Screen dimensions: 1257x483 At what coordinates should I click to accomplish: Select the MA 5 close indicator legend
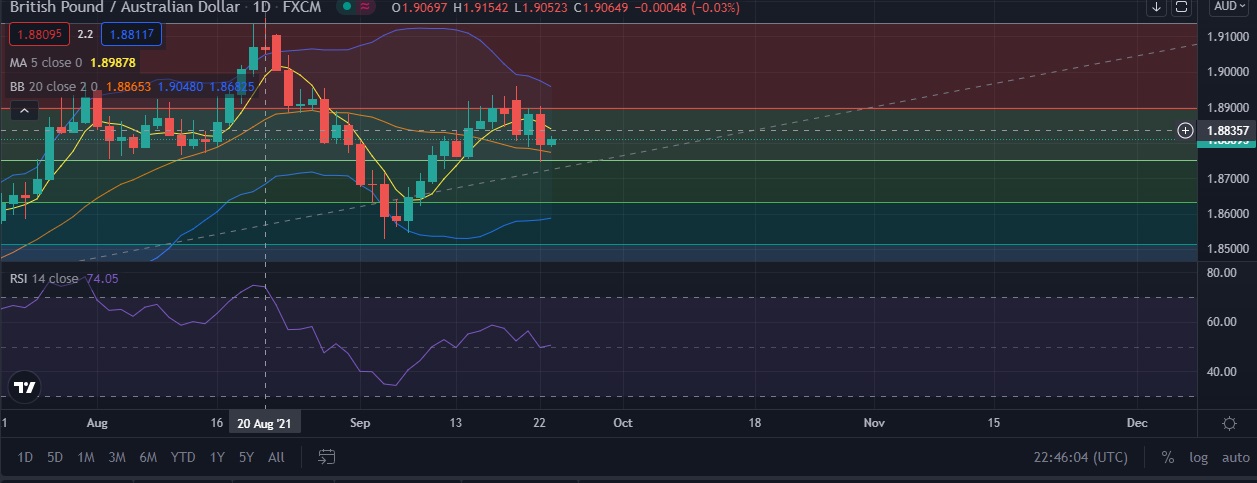(46, 63)
